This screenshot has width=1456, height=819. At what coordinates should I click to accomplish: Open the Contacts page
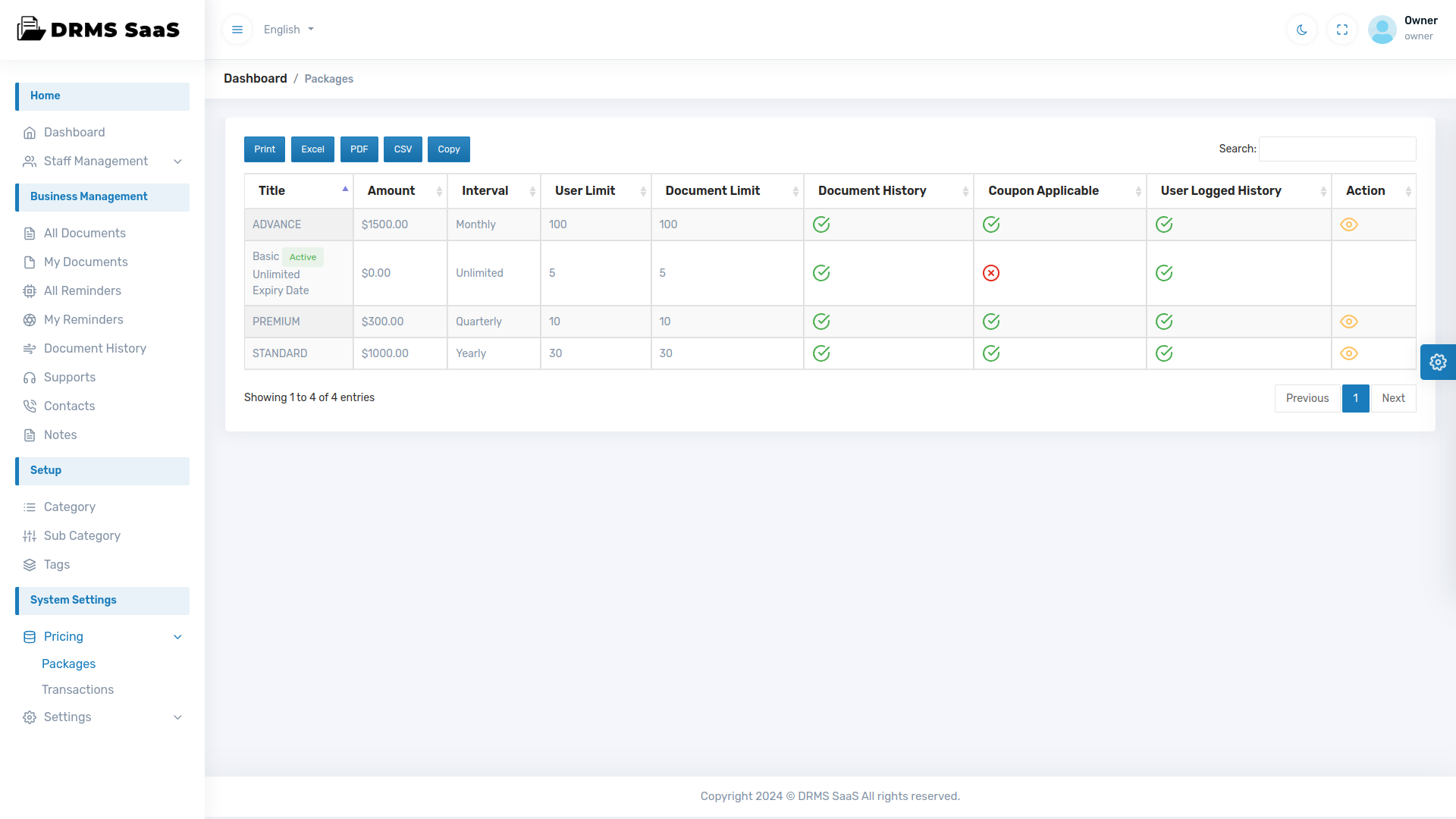(68, 406)
